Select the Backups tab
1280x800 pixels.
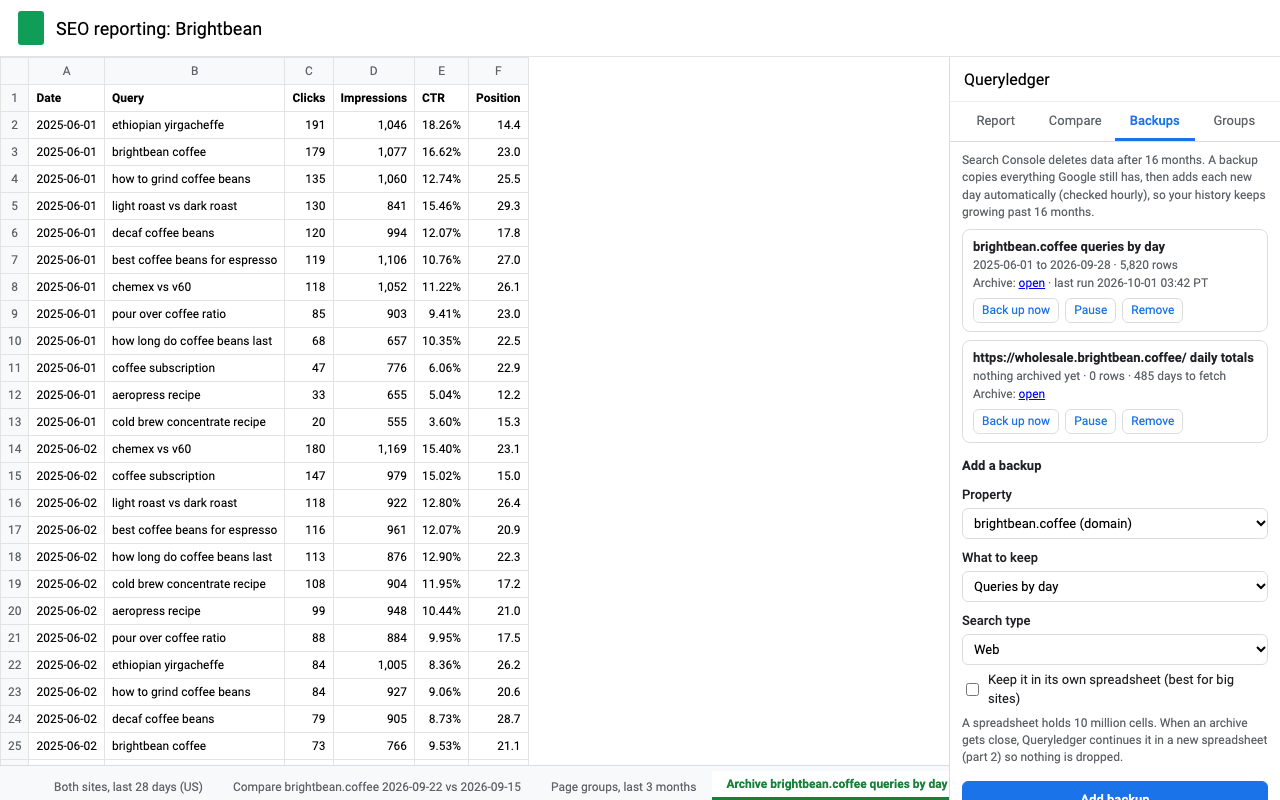pyautogui.click(x=1154, y=121)
